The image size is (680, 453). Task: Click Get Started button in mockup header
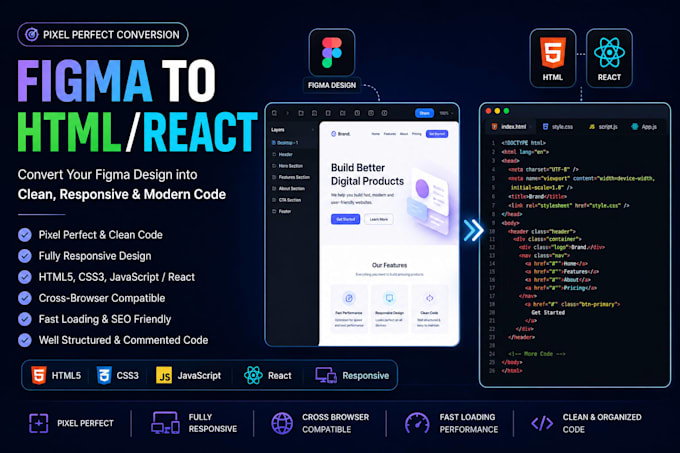point(437,134)
